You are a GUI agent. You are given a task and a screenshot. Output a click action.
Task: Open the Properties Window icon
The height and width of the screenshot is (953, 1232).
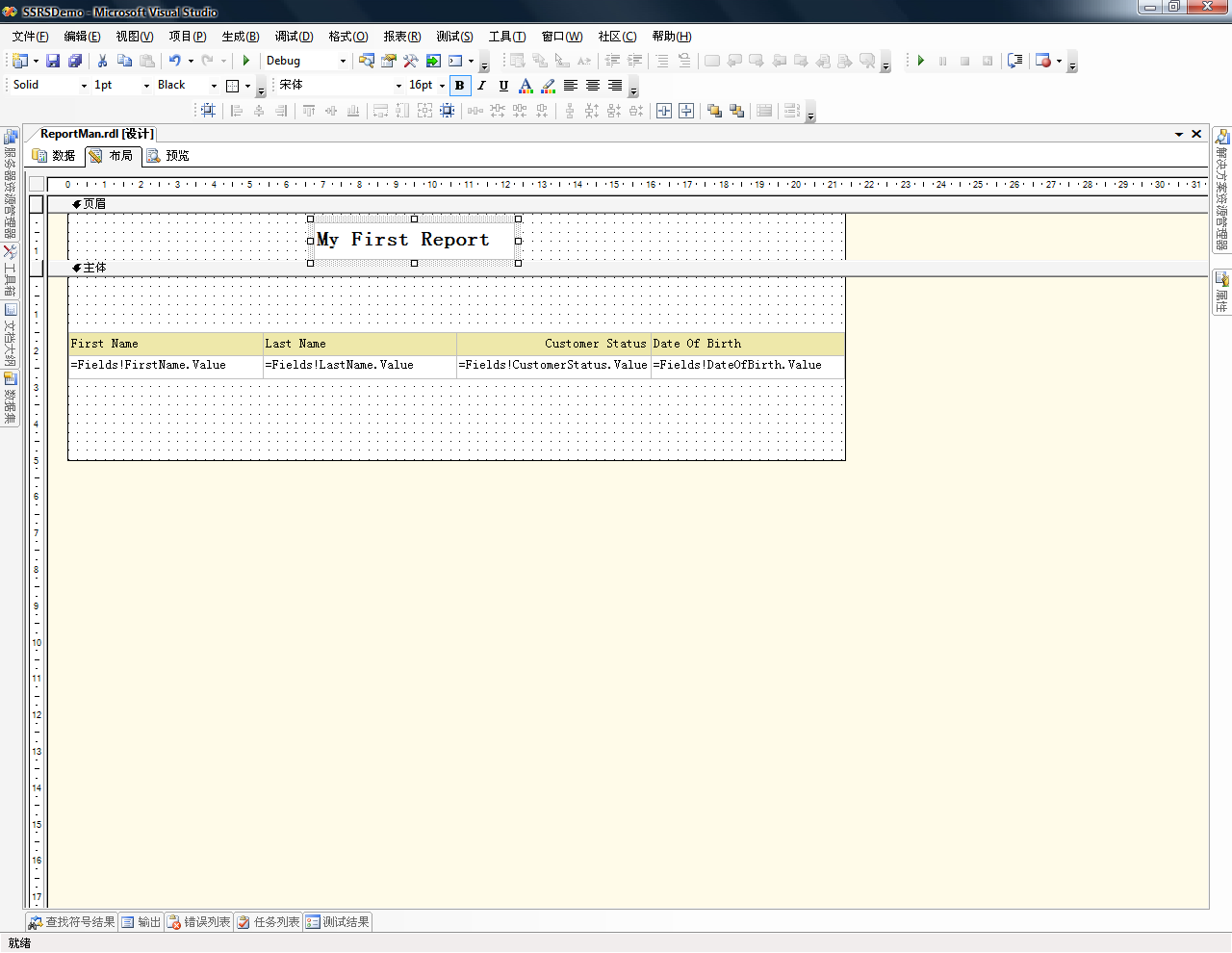point(389,61)
